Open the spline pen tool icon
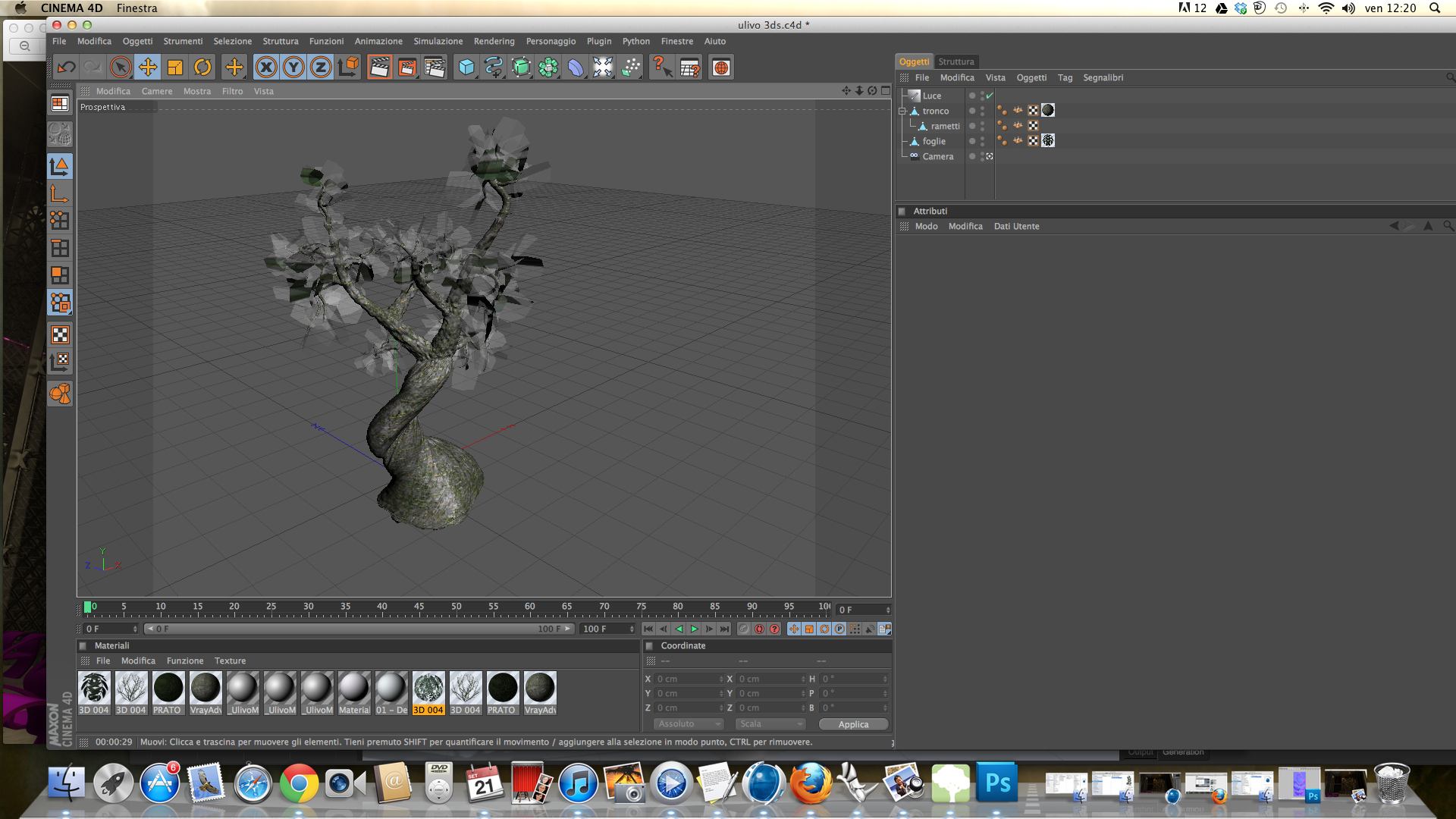Viewport: 1456px width, 819px height. click(x=494, y=67)
